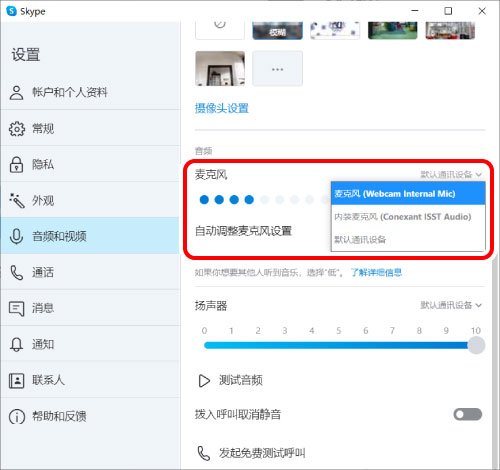Viewport: 500px width, 470px height.
Task: Click the phone icon next to 发起免费测试呼叫
Action: click(204, 453)
